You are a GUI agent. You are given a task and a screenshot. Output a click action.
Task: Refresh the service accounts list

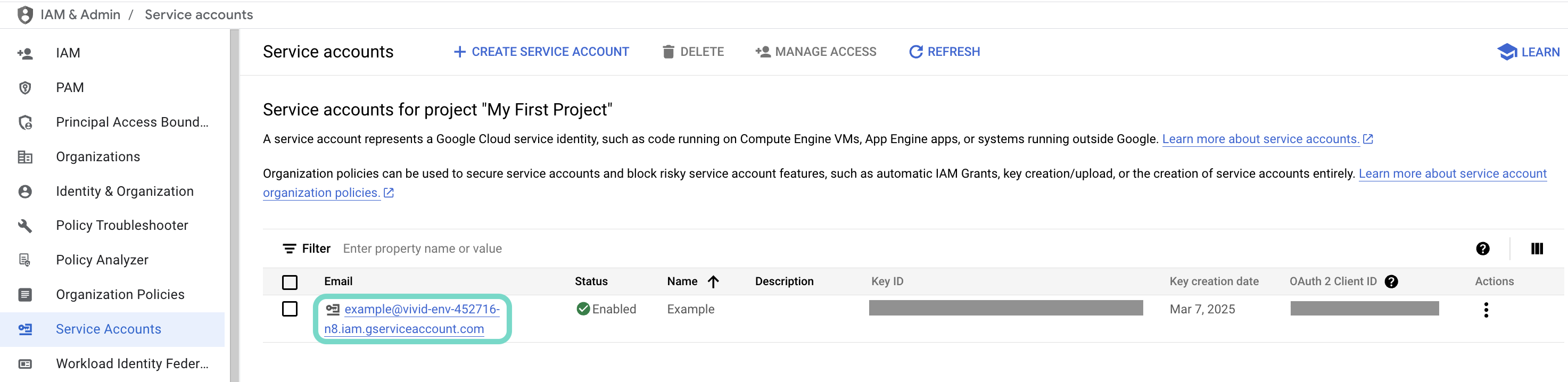[944, 52]
